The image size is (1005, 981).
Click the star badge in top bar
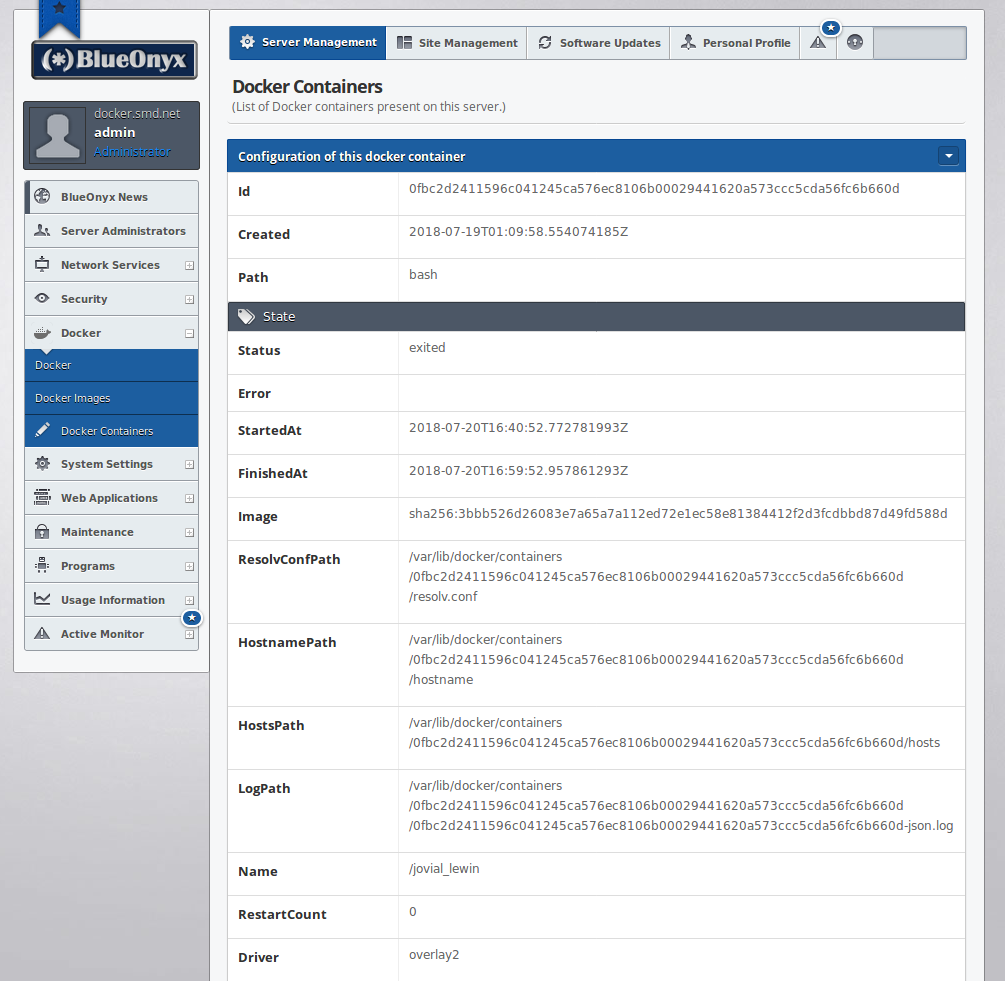click(x=831, y=28)
